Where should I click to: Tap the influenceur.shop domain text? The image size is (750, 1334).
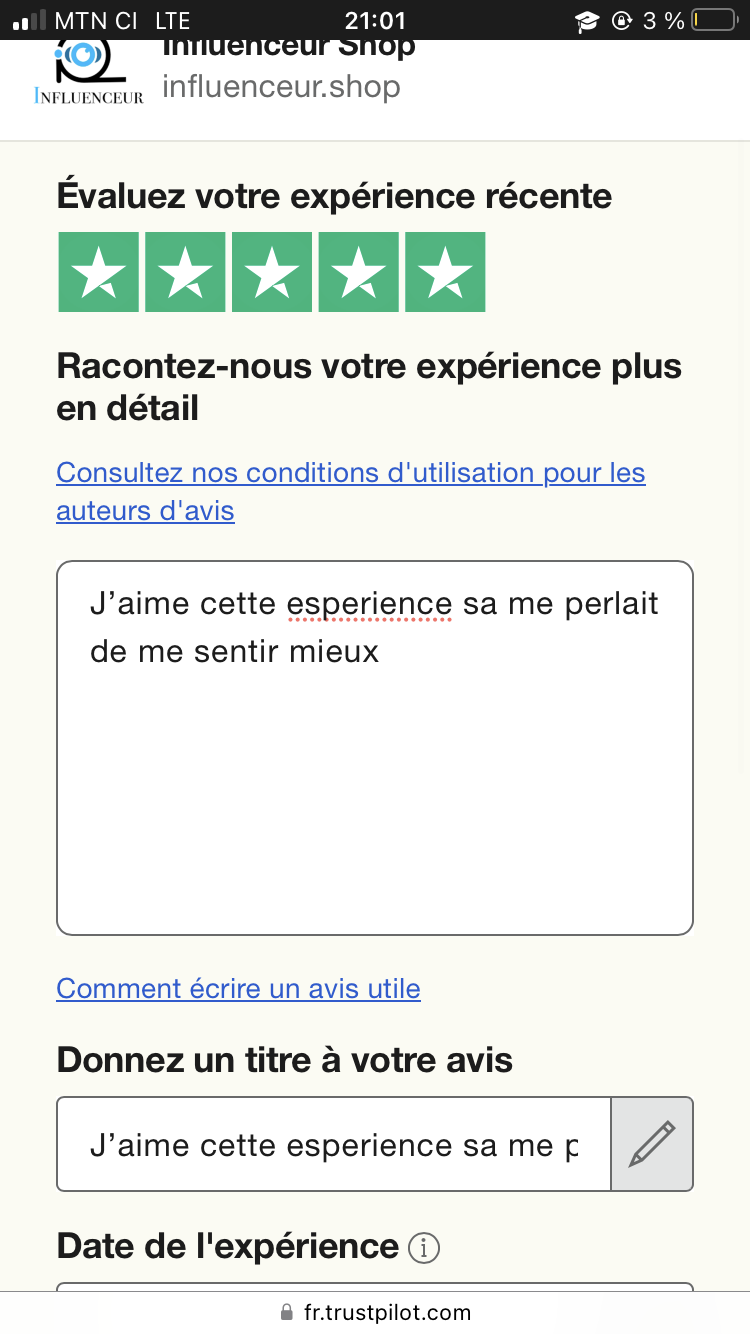pyautogui.click(x=281, y=87)
